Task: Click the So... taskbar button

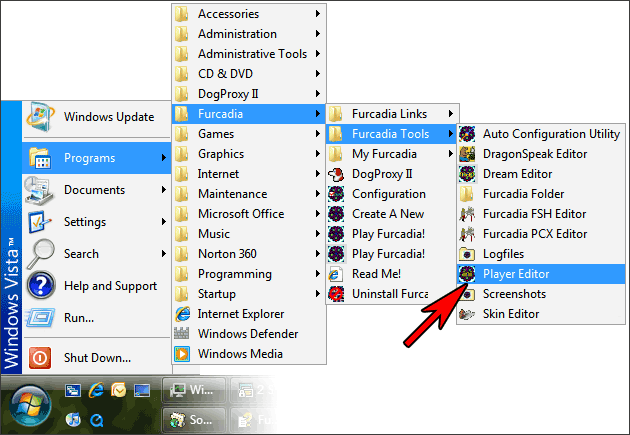Action: coord(194,420)
